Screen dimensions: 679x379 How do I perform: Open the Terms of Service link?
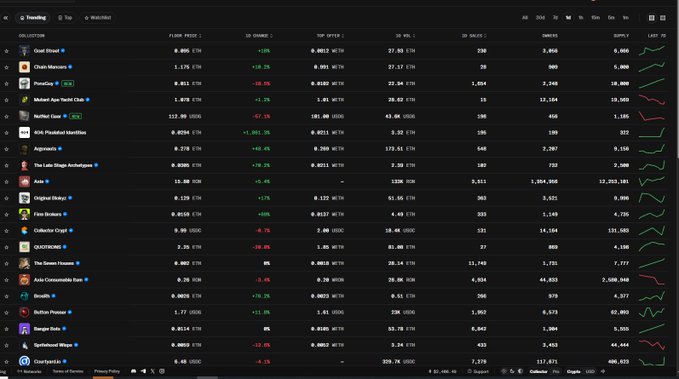point(68,371)
